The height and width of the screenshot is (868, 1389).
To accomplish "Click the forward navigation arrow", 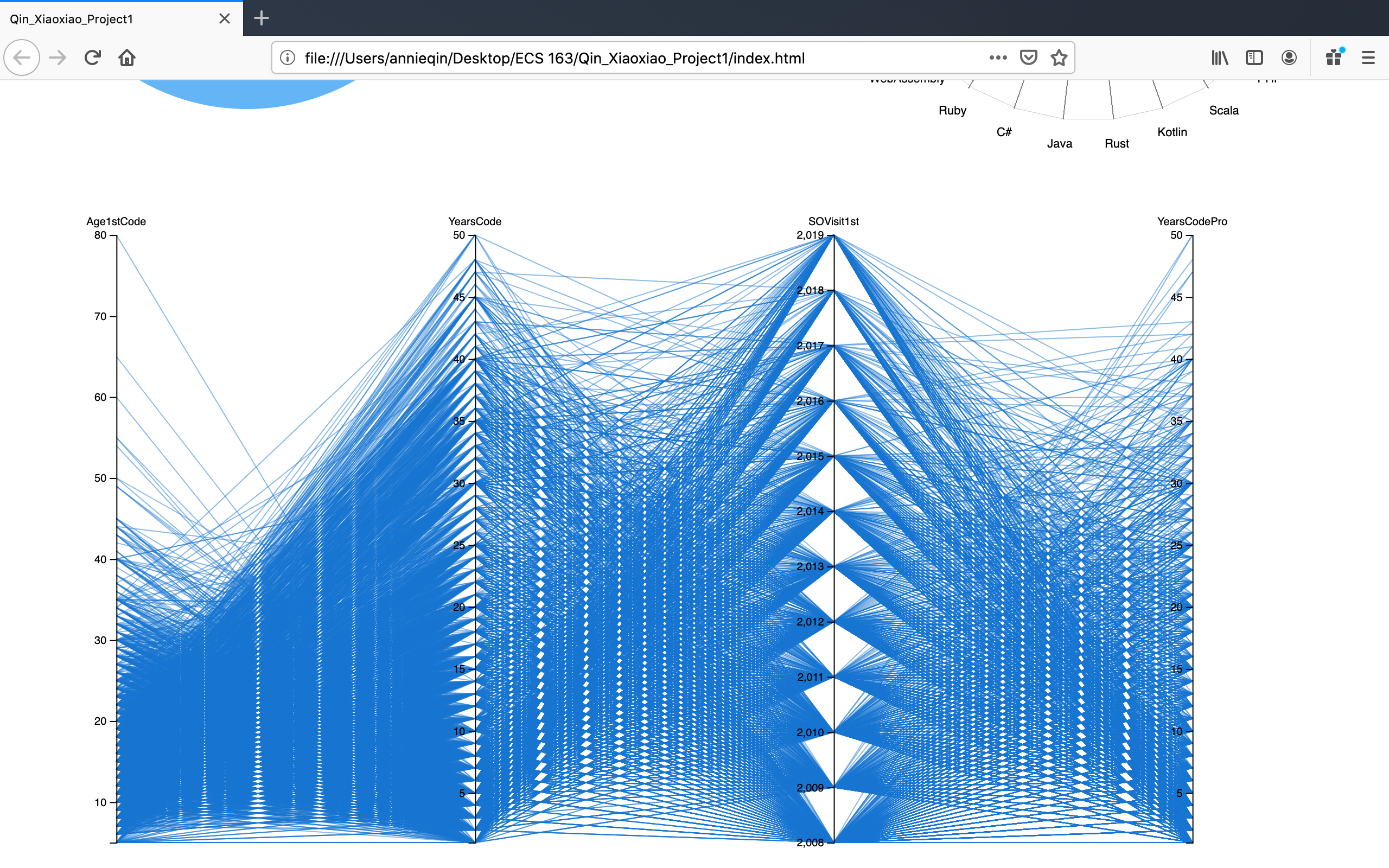I will 58,58.
